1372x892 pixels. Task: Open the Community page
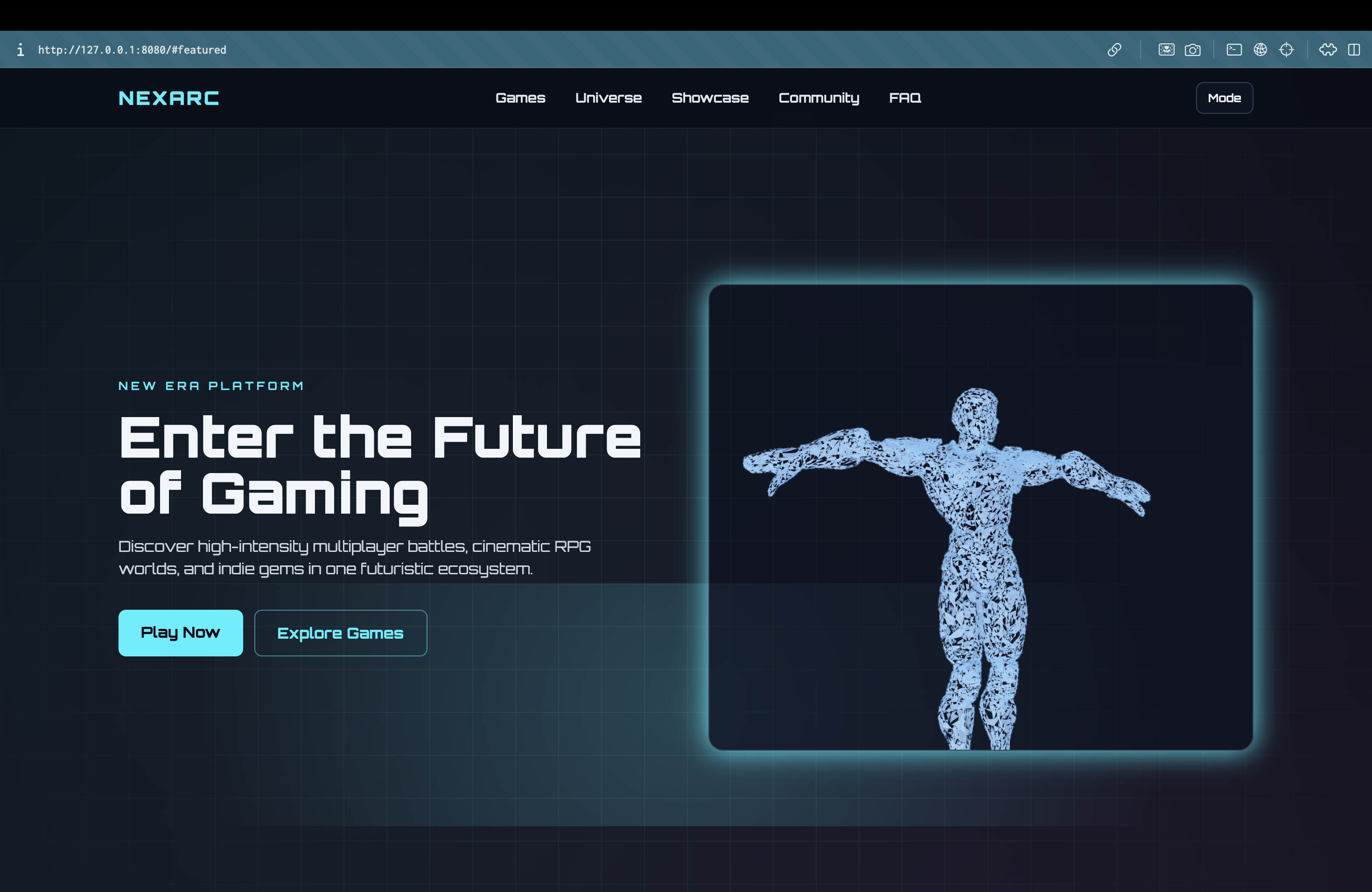(819, 98)
